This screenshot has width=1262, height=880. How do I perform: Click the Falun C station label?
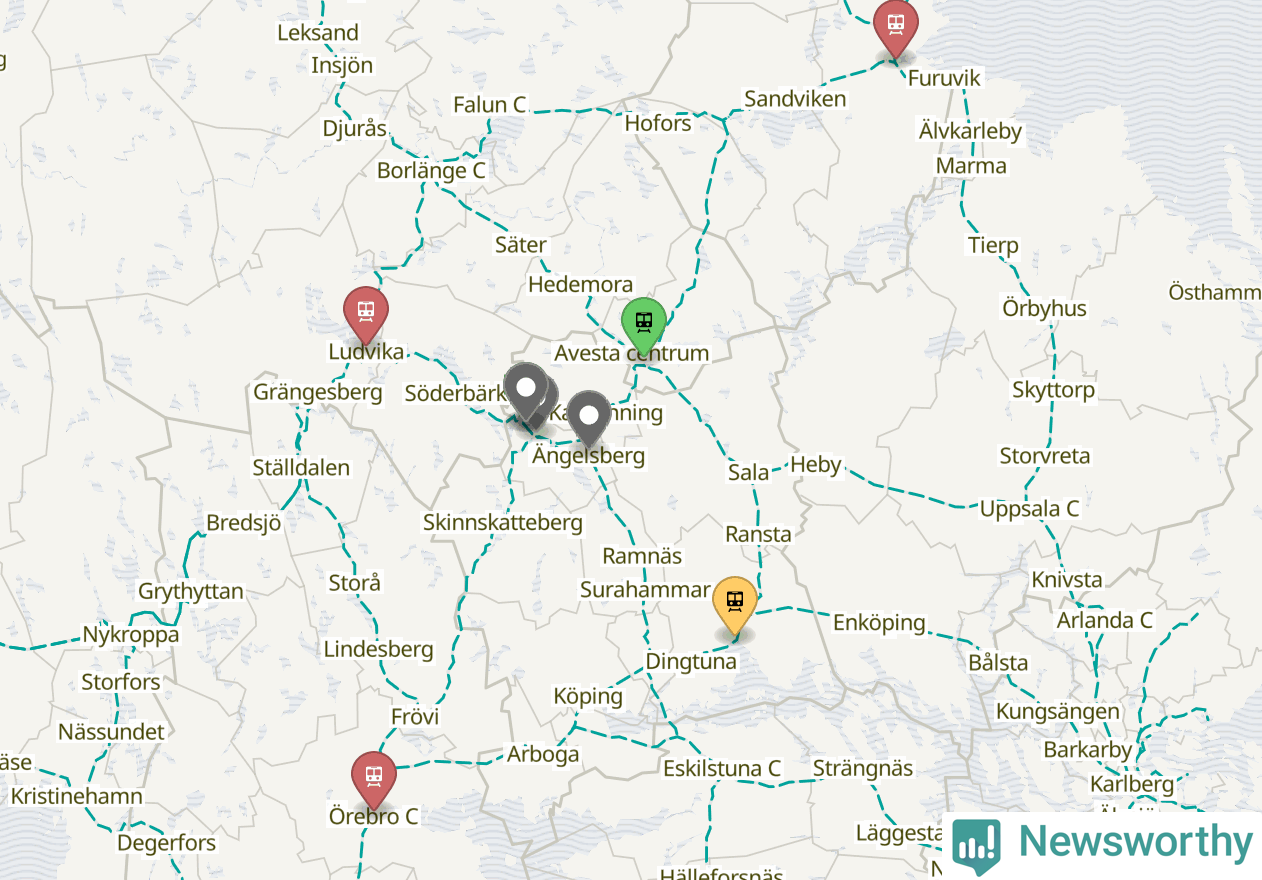pyautogui.click(x=490, y=105)
